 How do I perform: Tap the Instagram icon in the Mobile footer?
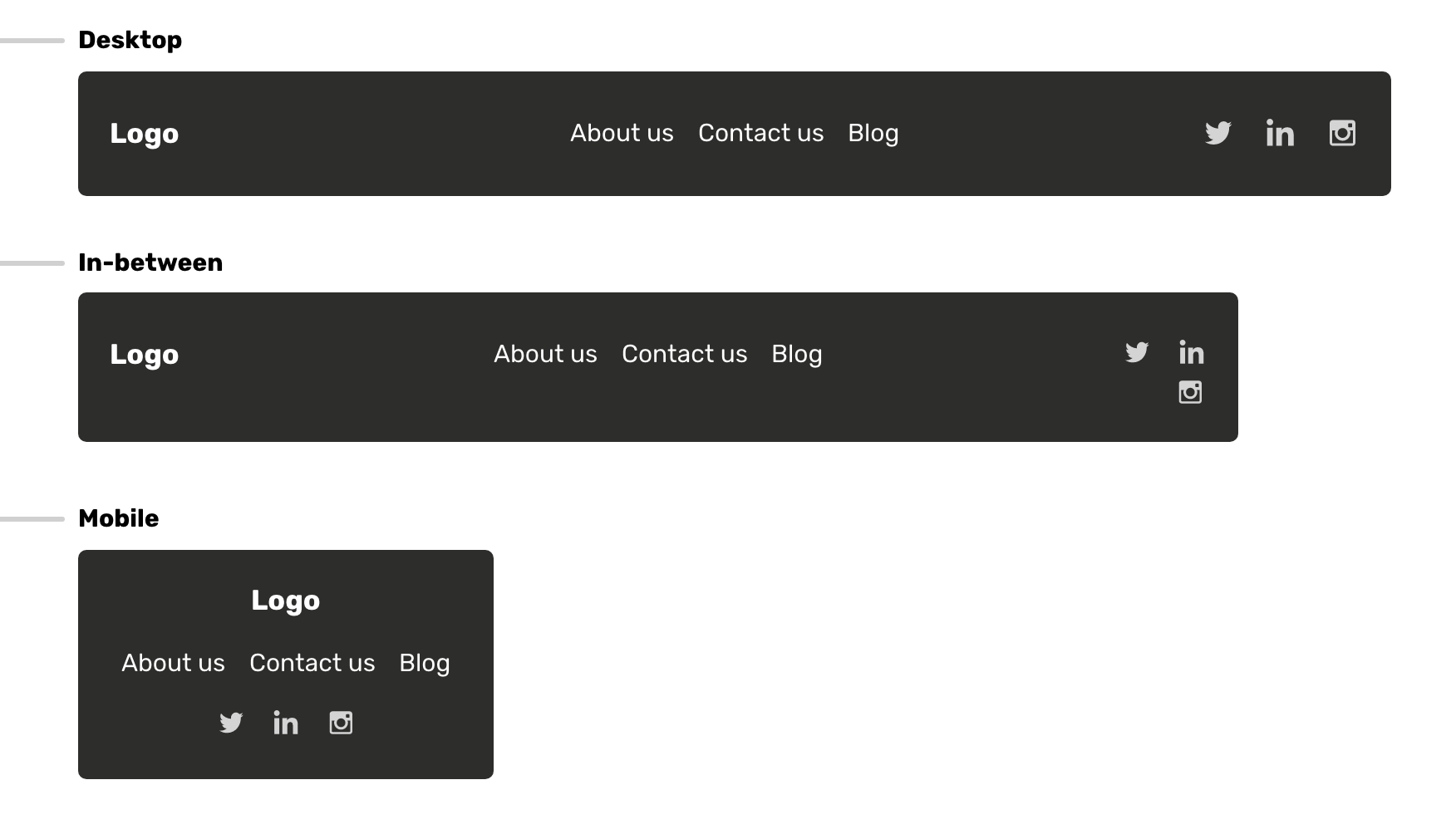341,723
